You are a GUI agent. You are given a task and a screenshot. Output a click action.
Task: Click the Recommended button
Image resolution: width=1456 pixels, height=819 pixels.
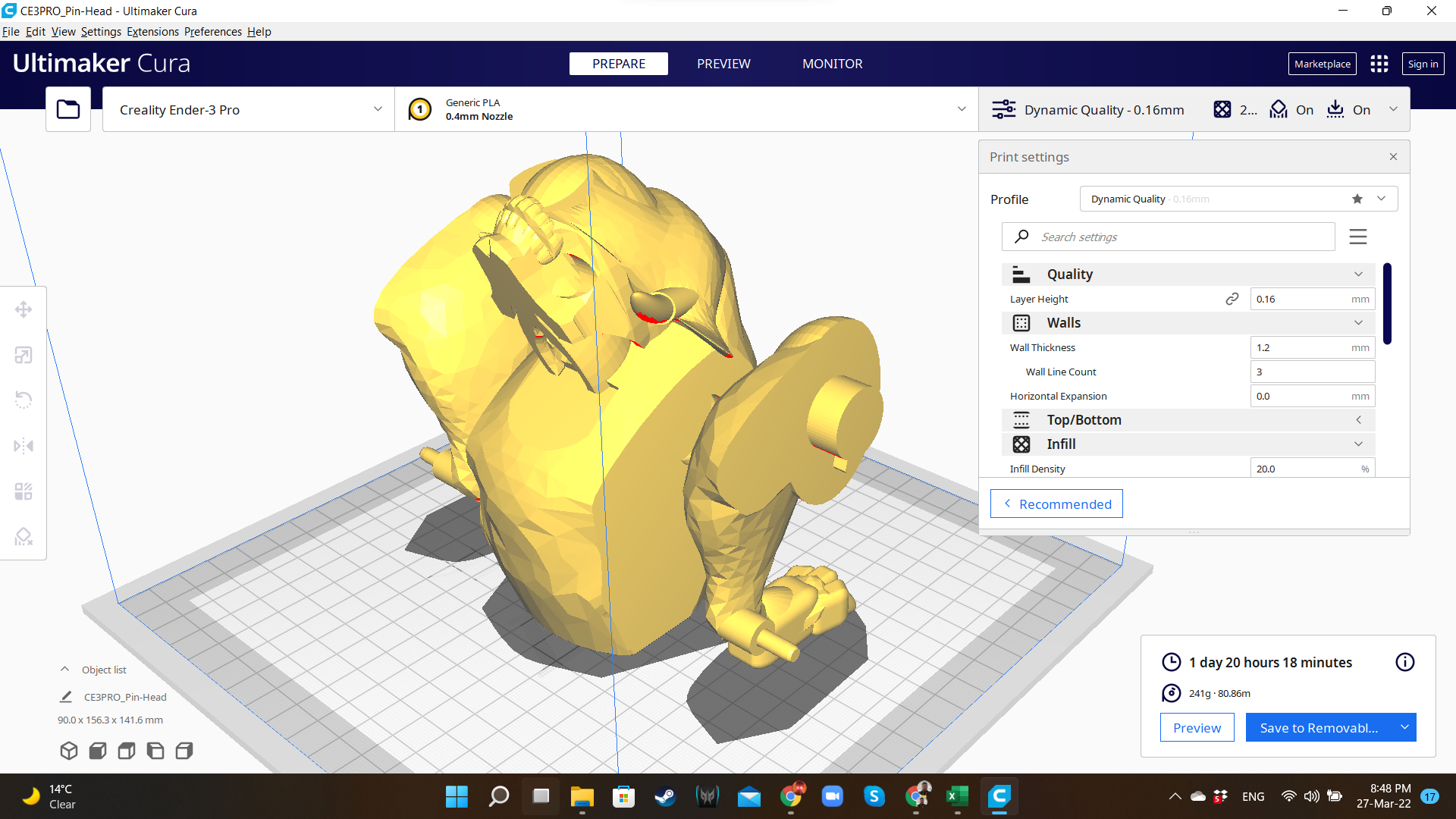click(1056, 504)
